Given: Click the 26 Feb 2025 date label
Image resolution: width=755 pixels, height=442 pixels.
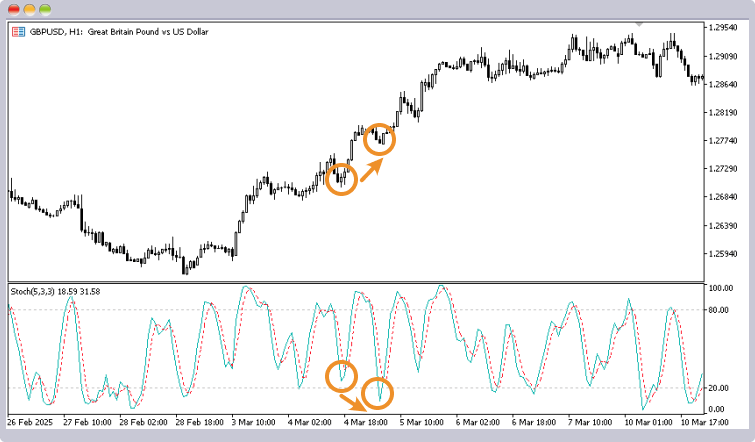Looking at the screenshot, I should point(33,423).
